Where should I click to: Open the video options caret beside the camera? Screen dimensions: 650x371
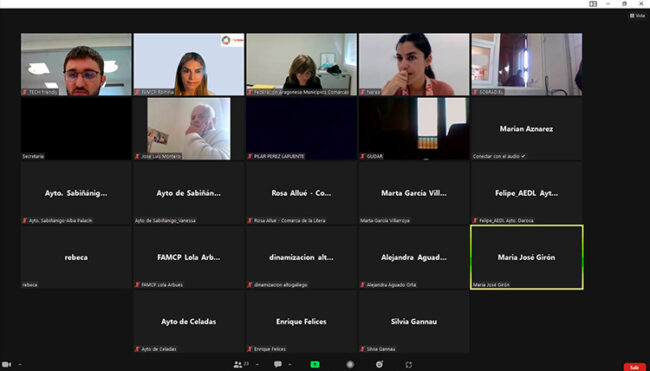(19, 365)
